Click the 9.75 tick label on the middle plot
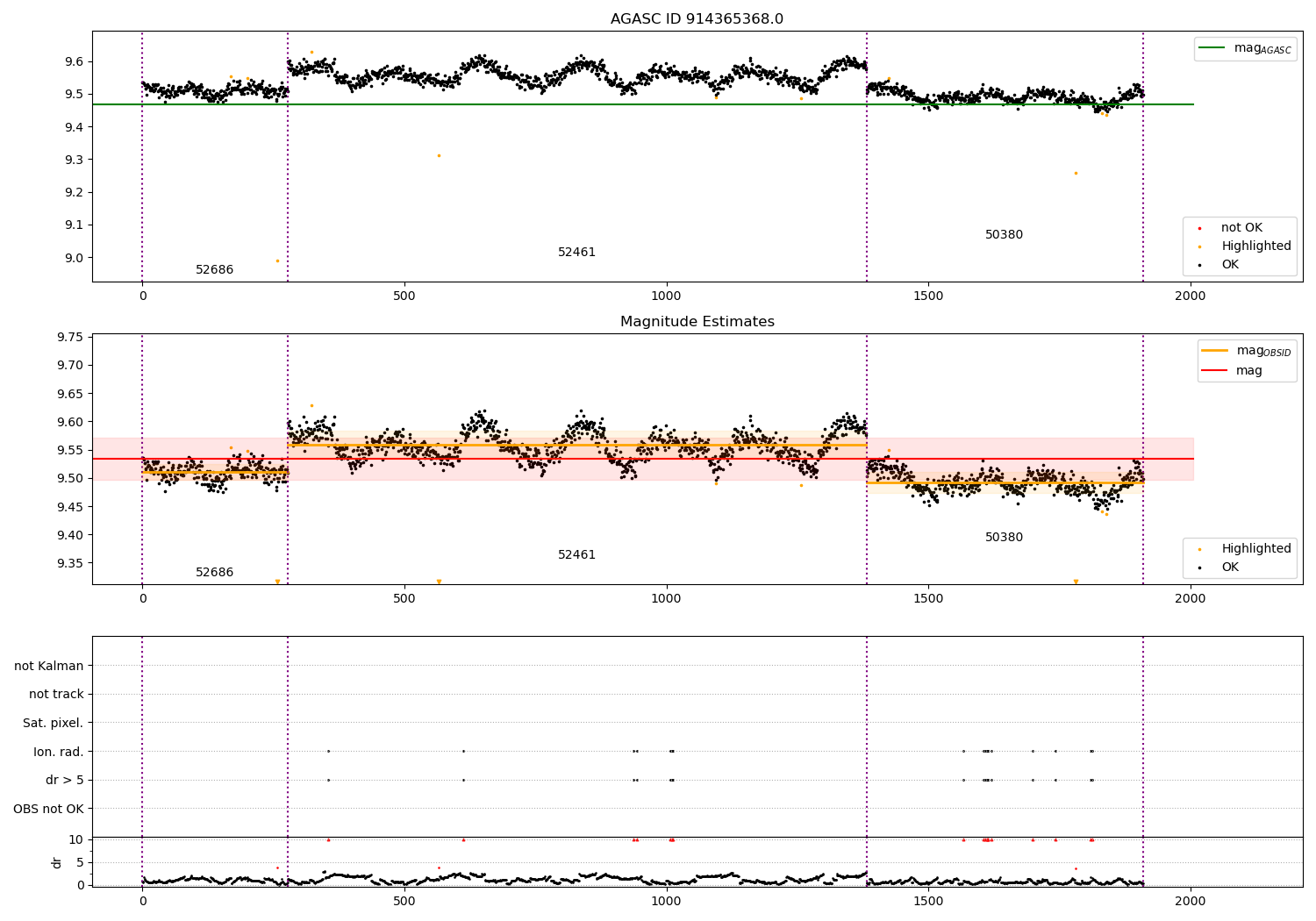Viewport: 1316px width, 921px height. click(x=70, y=338)
